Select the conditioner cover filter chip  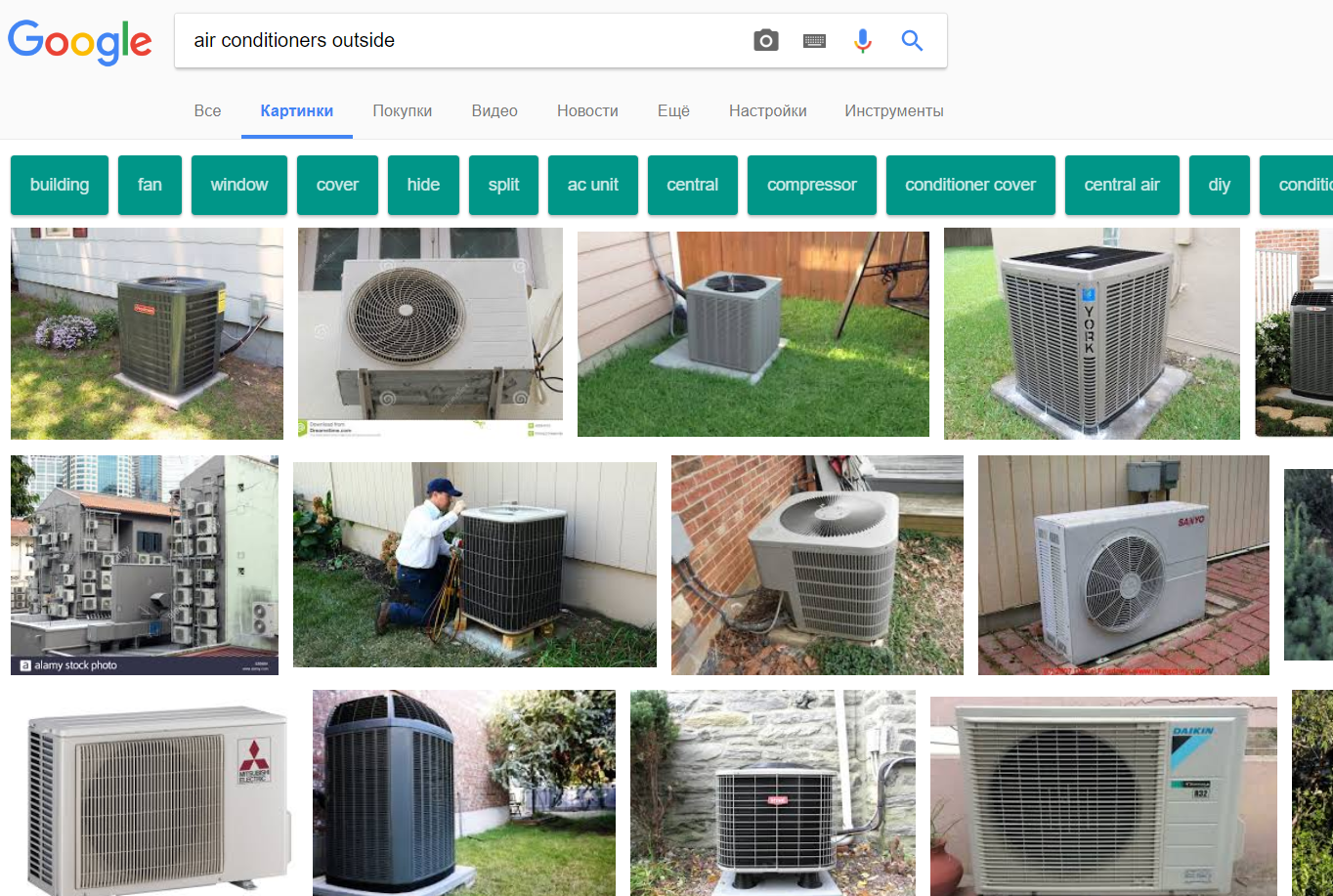970,185
